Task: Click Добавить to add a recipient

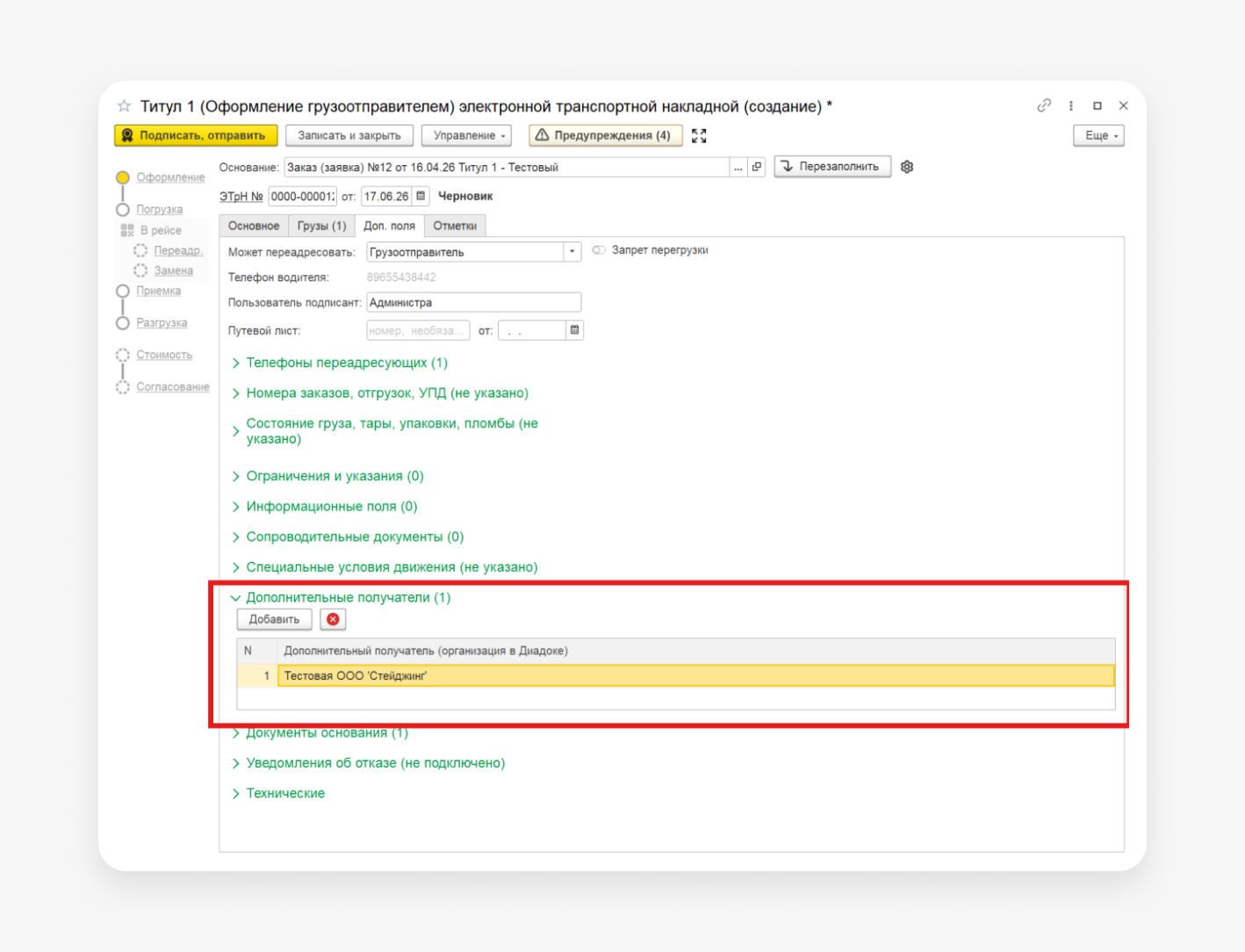Action: (274, 619)
